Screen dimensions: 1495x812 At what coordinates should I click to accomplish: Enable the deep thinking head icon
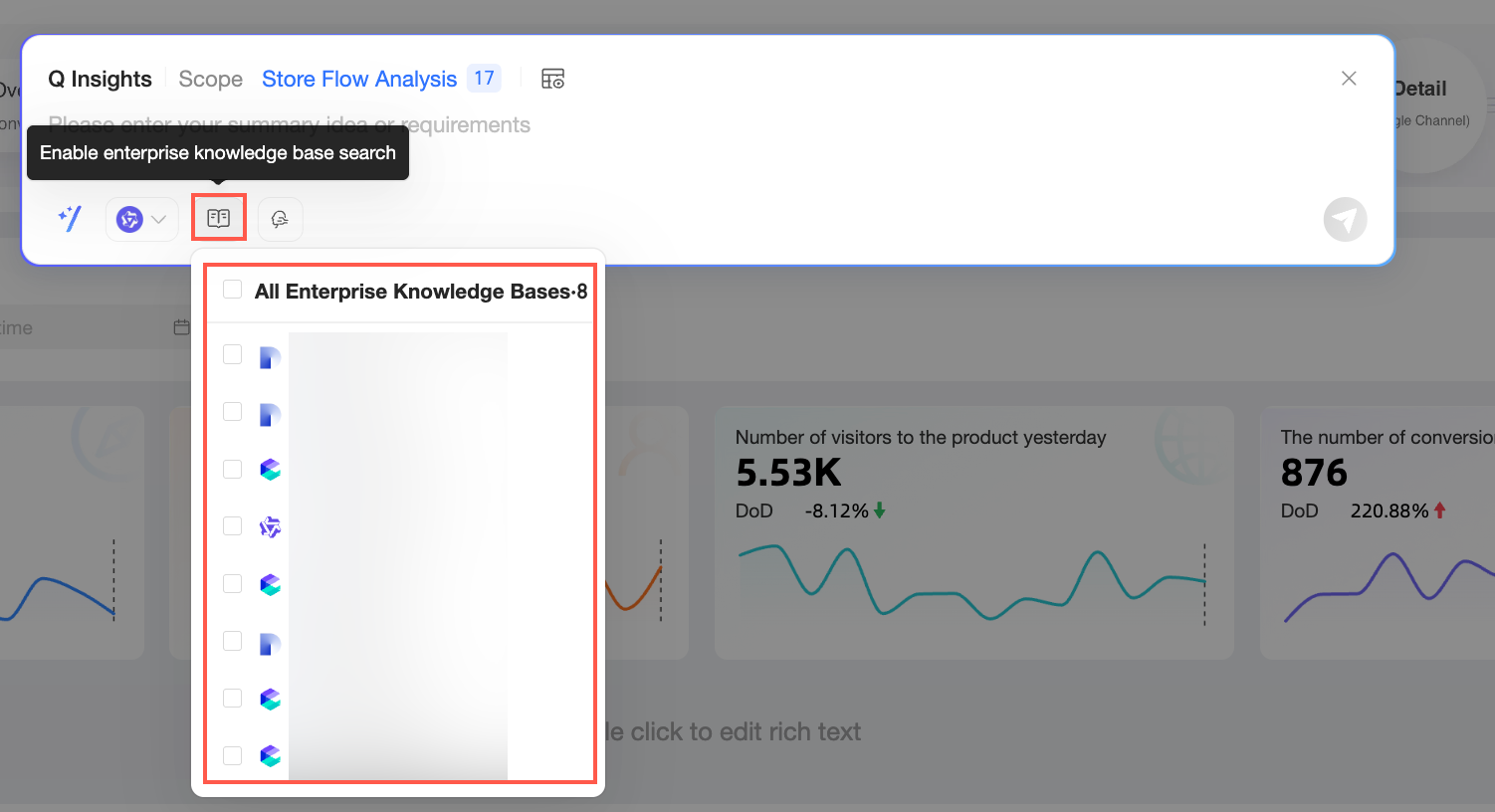(280, 219)
